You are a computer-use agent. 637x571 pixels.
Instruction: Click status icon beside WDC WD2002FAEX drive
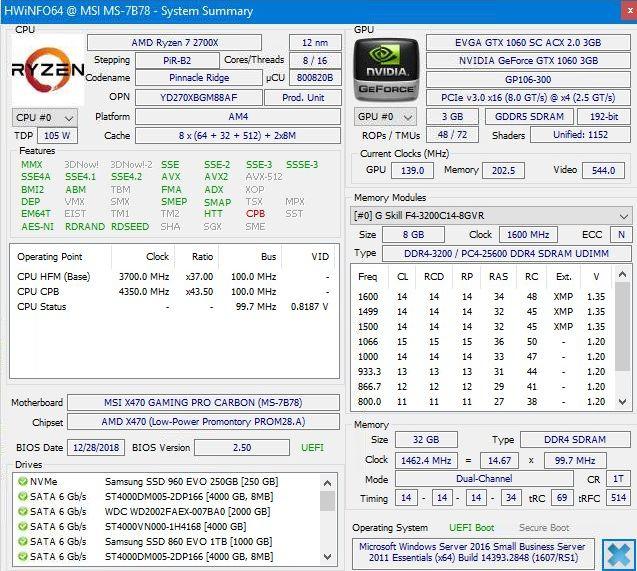click(21, 512)
